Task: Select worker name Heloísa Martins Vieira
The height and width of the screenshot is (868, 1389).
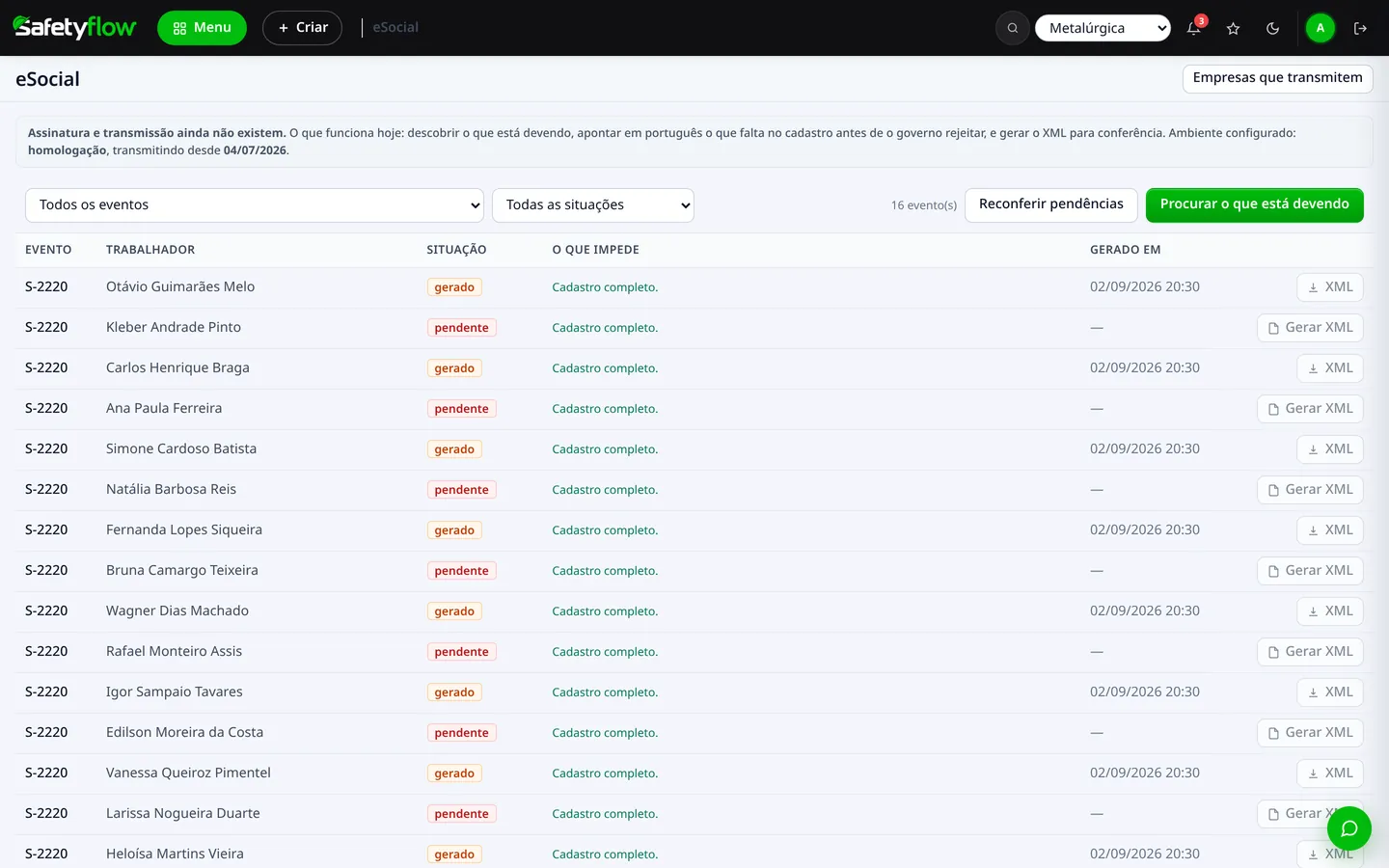Action: pyautogui.click(x=175, y=854)
